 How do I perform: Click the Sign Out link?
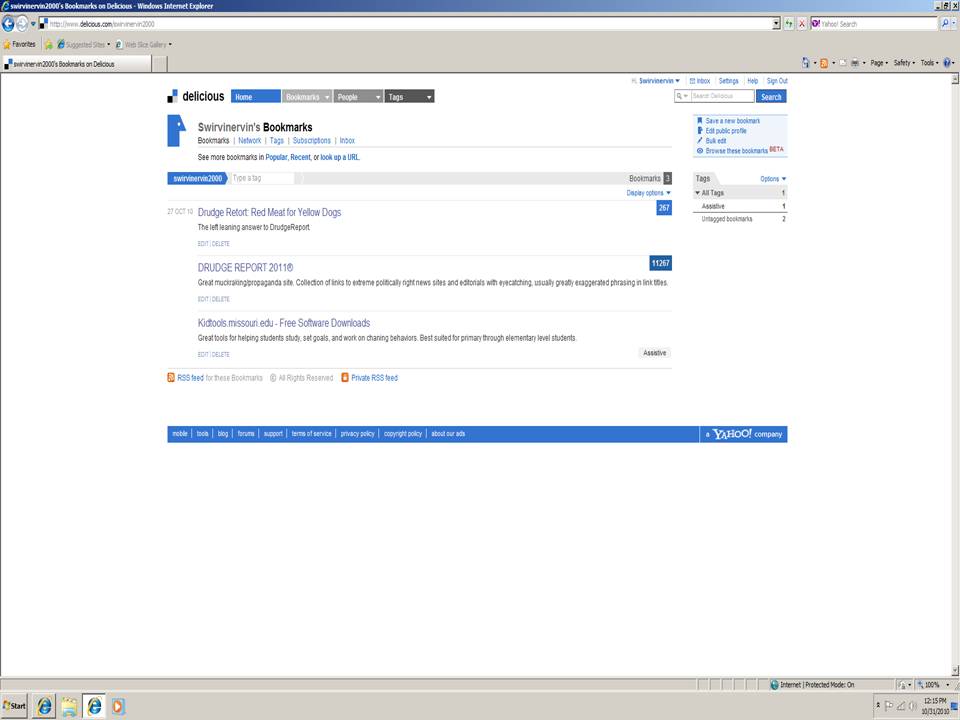coord(777,81)
